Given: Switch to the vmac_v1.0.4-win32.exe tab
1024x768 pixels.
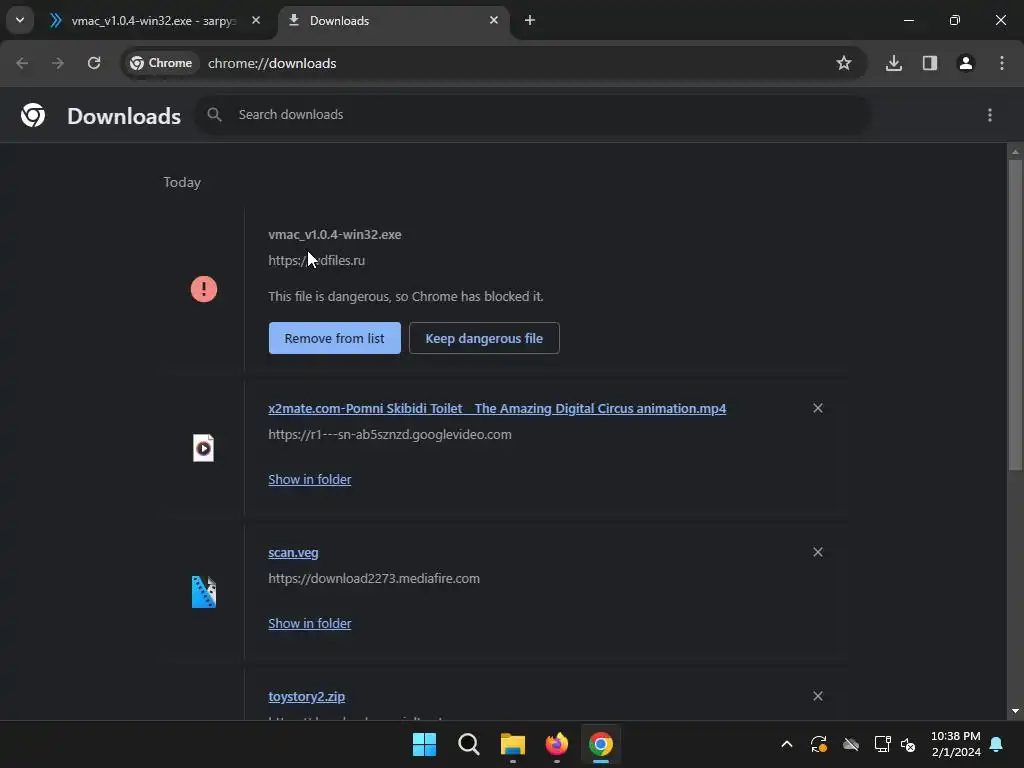Looking at the screenshot, I should click(x=155, y=21).
